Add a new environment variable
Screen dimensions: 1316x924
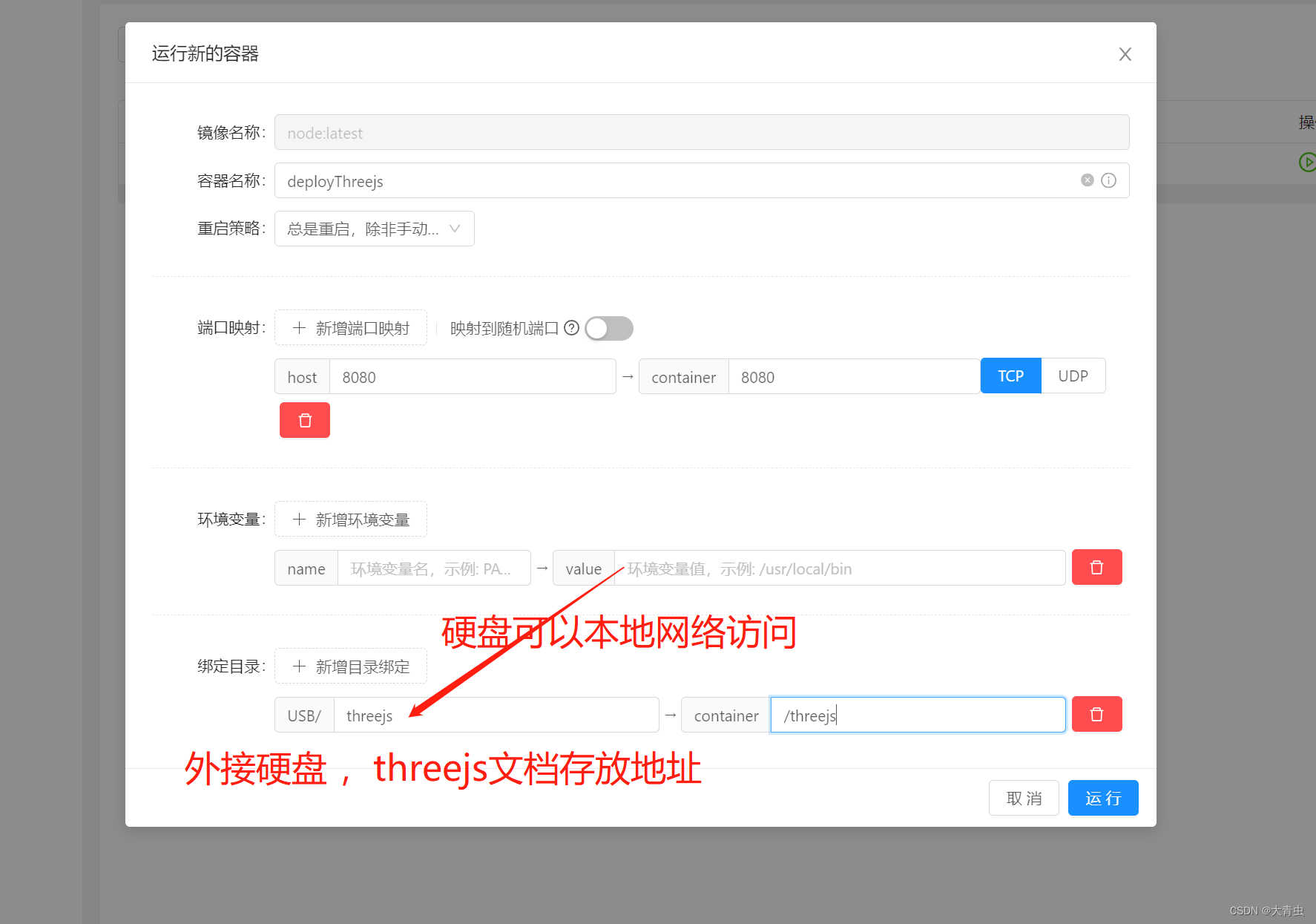tap(351, 520)
